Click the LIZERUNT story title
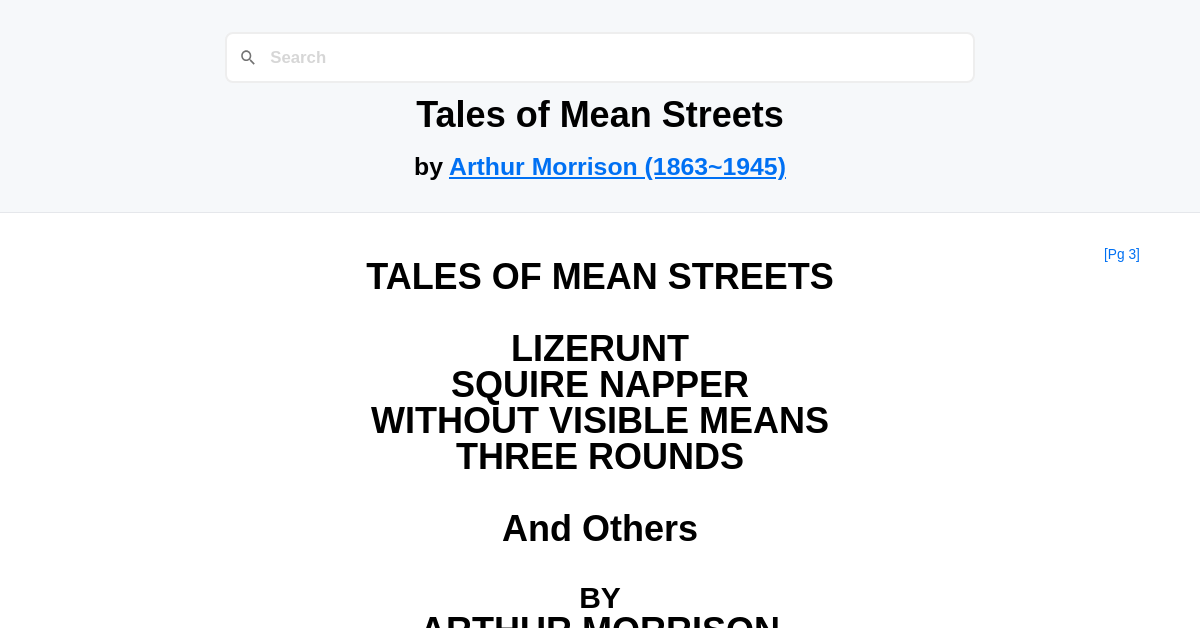1200x628 pixels. [599, 348]
